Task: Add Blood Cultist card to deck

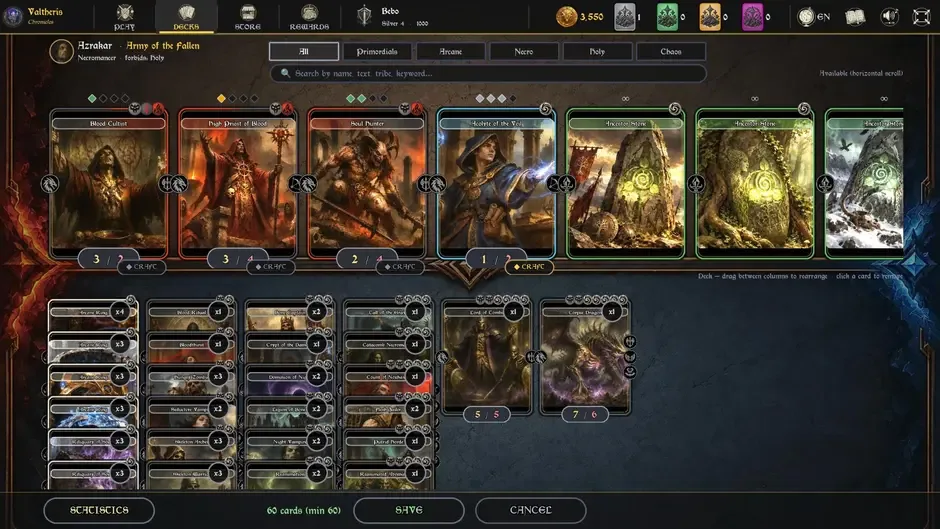Action: [109, 186]
